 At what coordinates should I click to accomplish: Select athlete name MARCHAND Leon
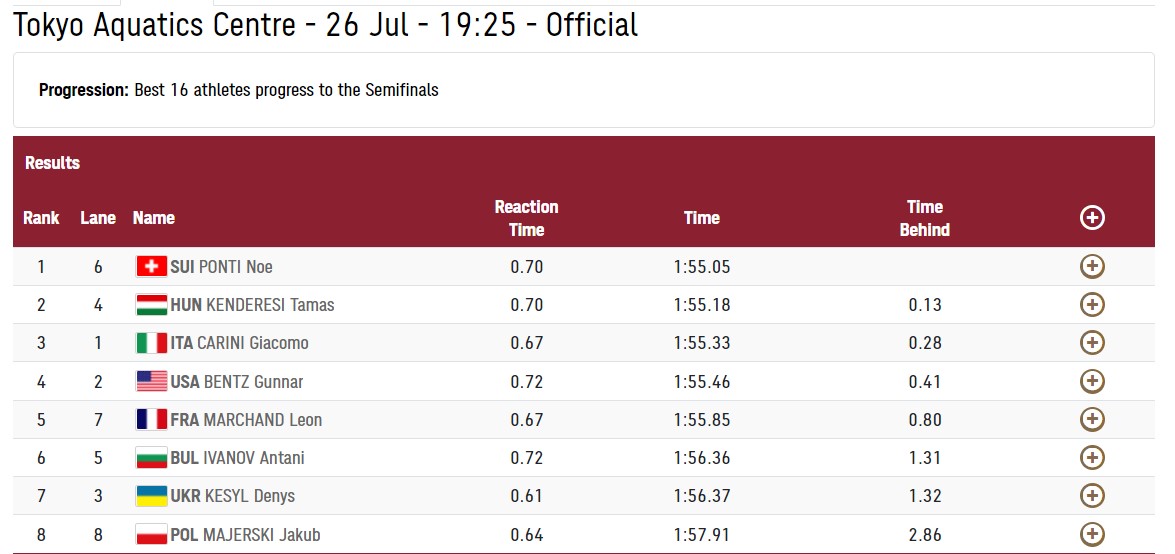tap(262, 420)
